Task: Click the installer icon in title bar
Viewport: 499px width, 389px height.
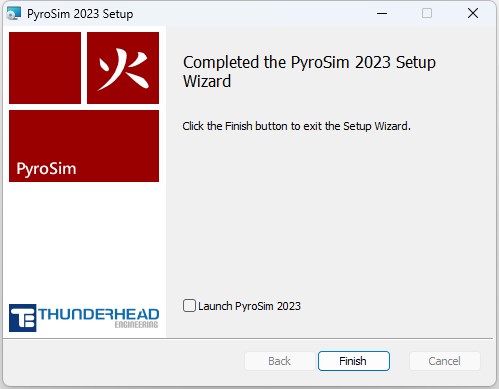Action: pyautogui.click(x=14, y=14)
